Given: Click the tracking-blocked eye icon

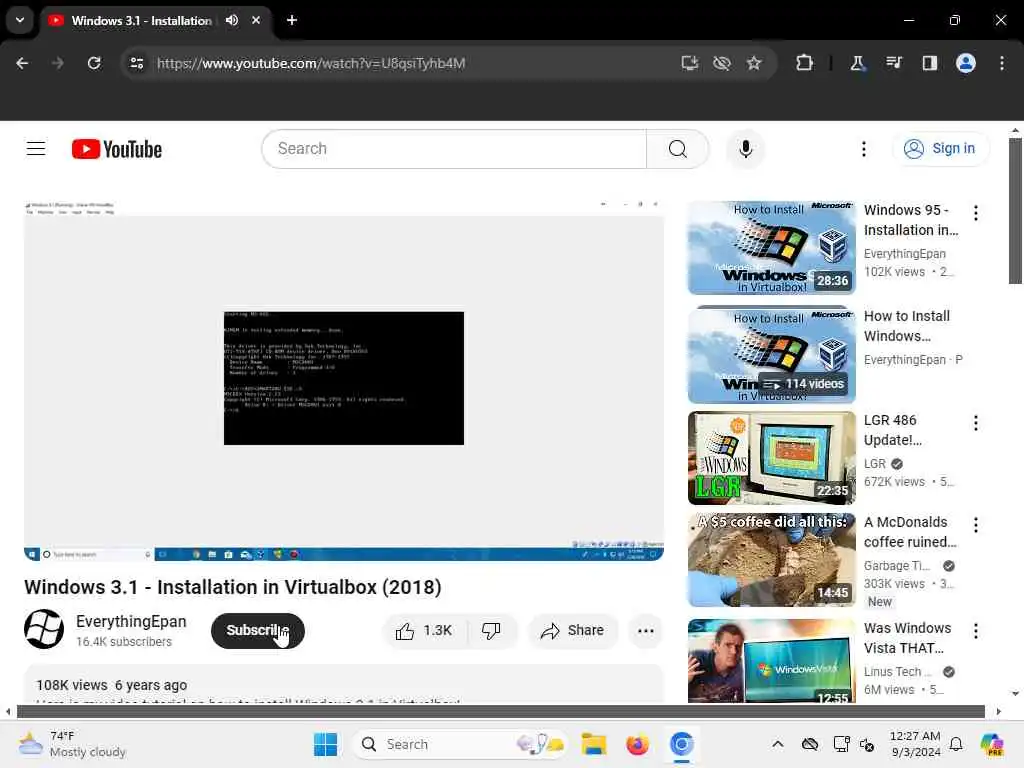Looking at the screenshot, I should point(722,63).
